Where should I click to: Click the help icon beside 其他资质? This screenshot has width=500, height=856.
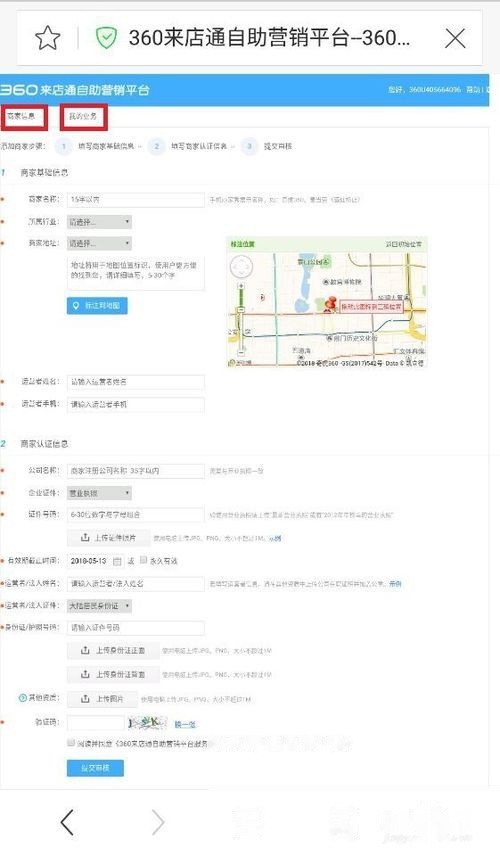(x=22, y=698)
